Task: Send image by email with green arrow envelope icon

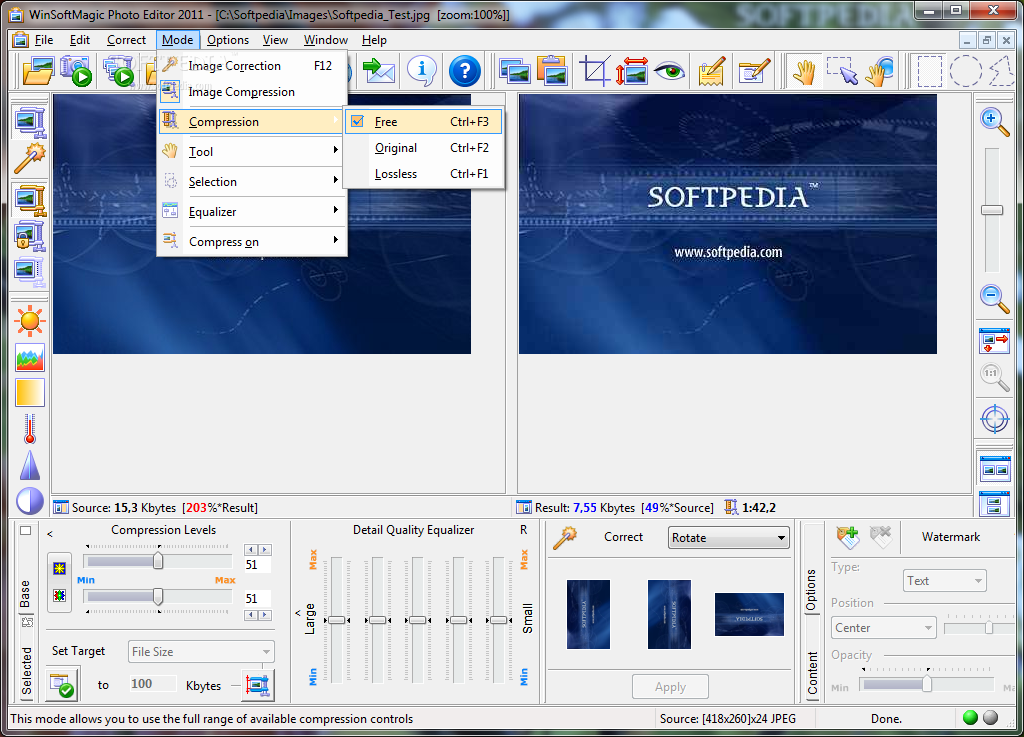Action: click(x=379, y=71)
